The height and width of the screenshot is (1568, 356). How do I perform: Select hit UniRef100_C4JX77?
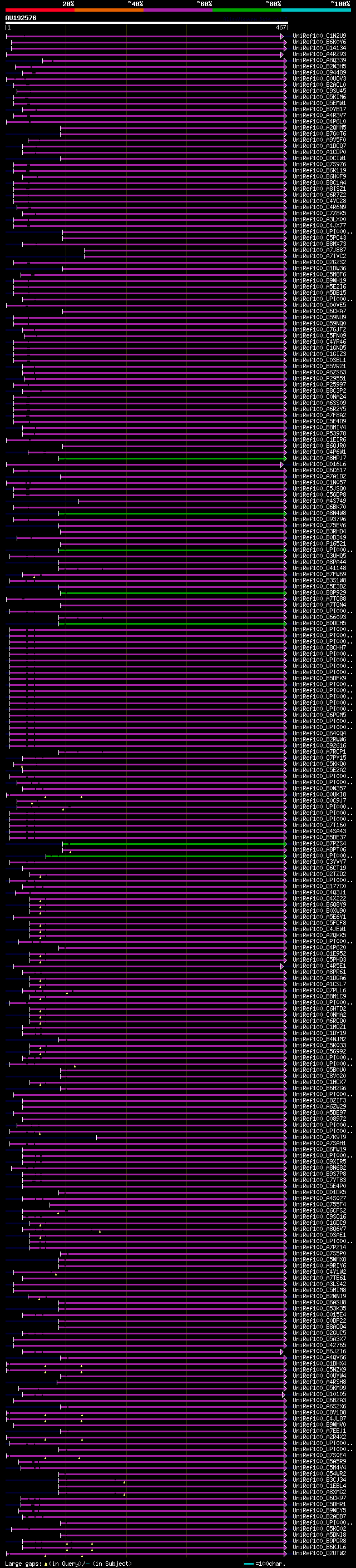319,226
